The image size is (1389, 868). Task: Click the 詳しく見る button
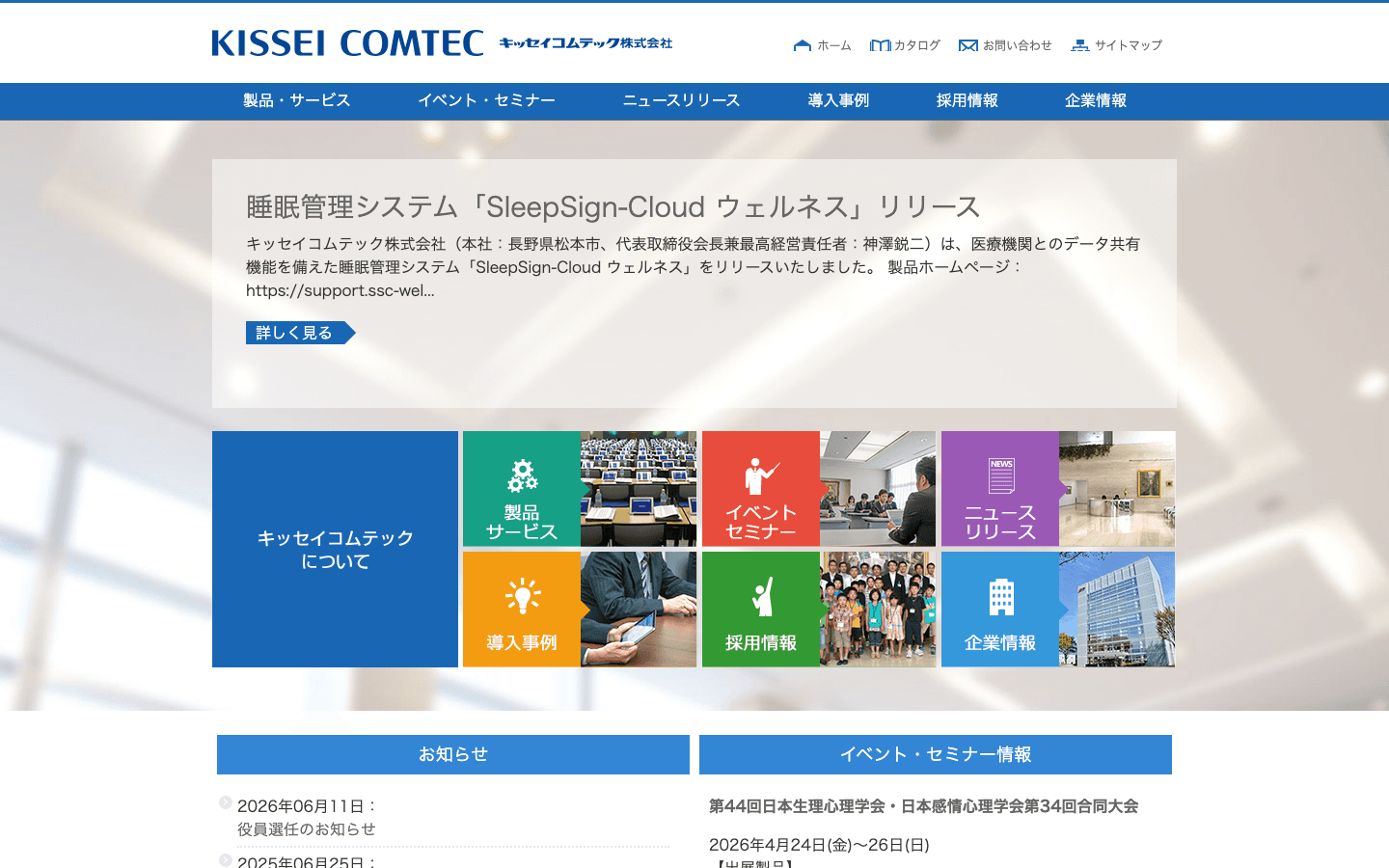(300, 333)
